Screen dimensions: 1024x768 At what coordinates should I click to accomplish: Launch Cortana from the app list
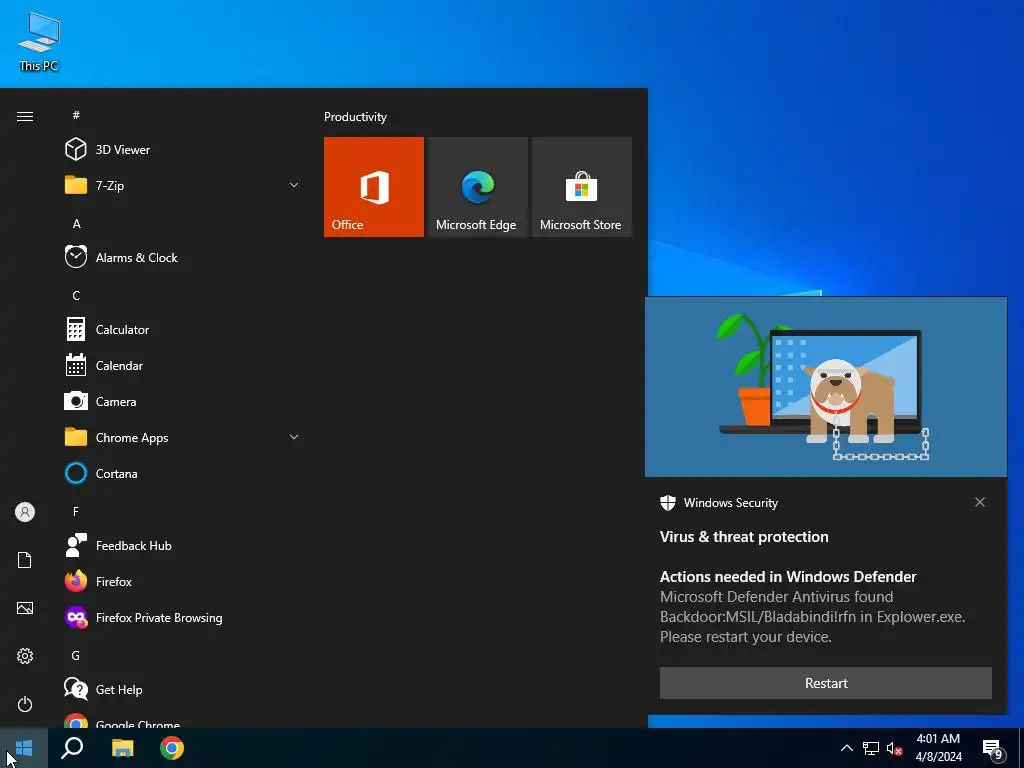coord(183,473)
